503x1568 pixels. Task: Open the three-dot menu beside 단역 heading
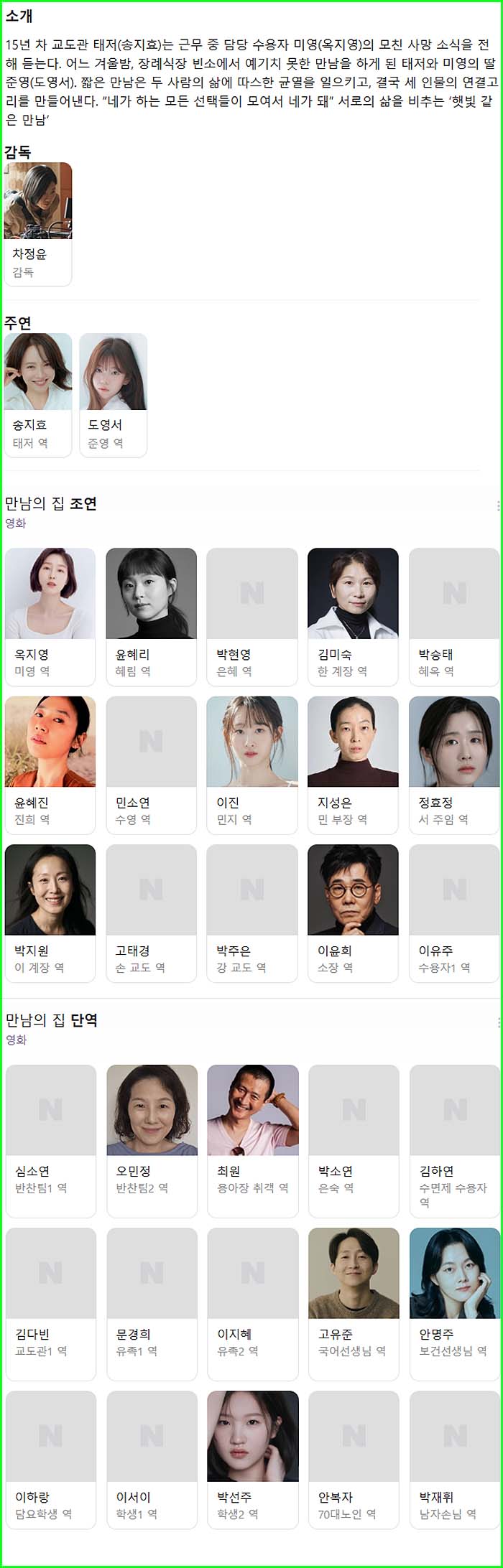click(x=498, y=1022)
